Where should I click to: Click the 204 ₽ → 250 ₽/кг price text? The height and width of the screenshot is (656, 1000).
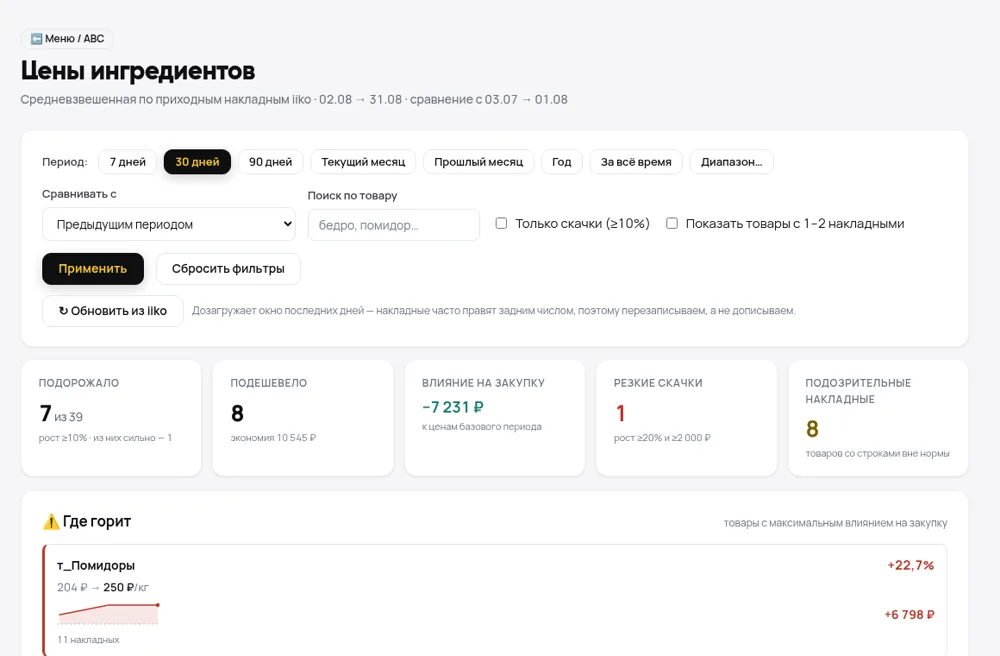tap(103, 587)
